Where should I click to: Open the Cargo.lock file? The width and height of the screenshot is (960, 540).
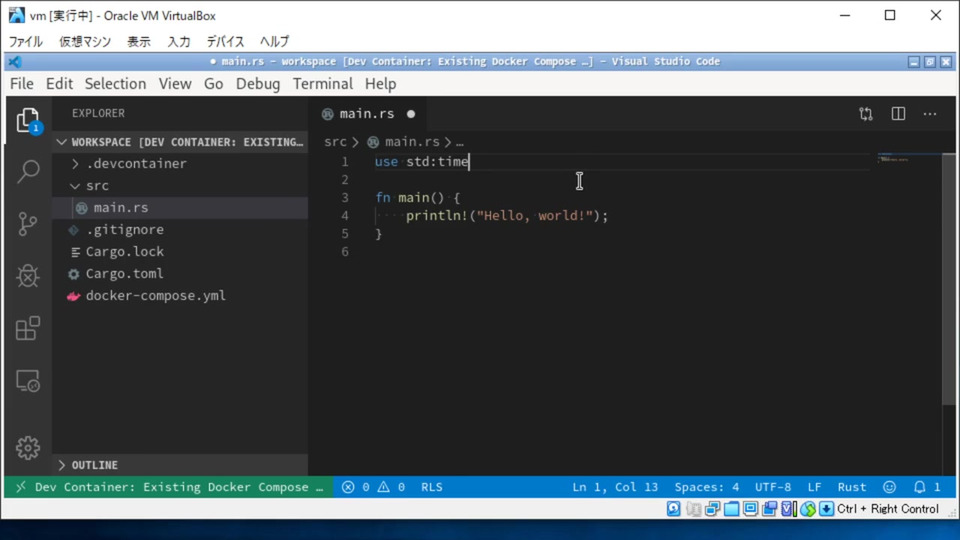tap(124, 252)
